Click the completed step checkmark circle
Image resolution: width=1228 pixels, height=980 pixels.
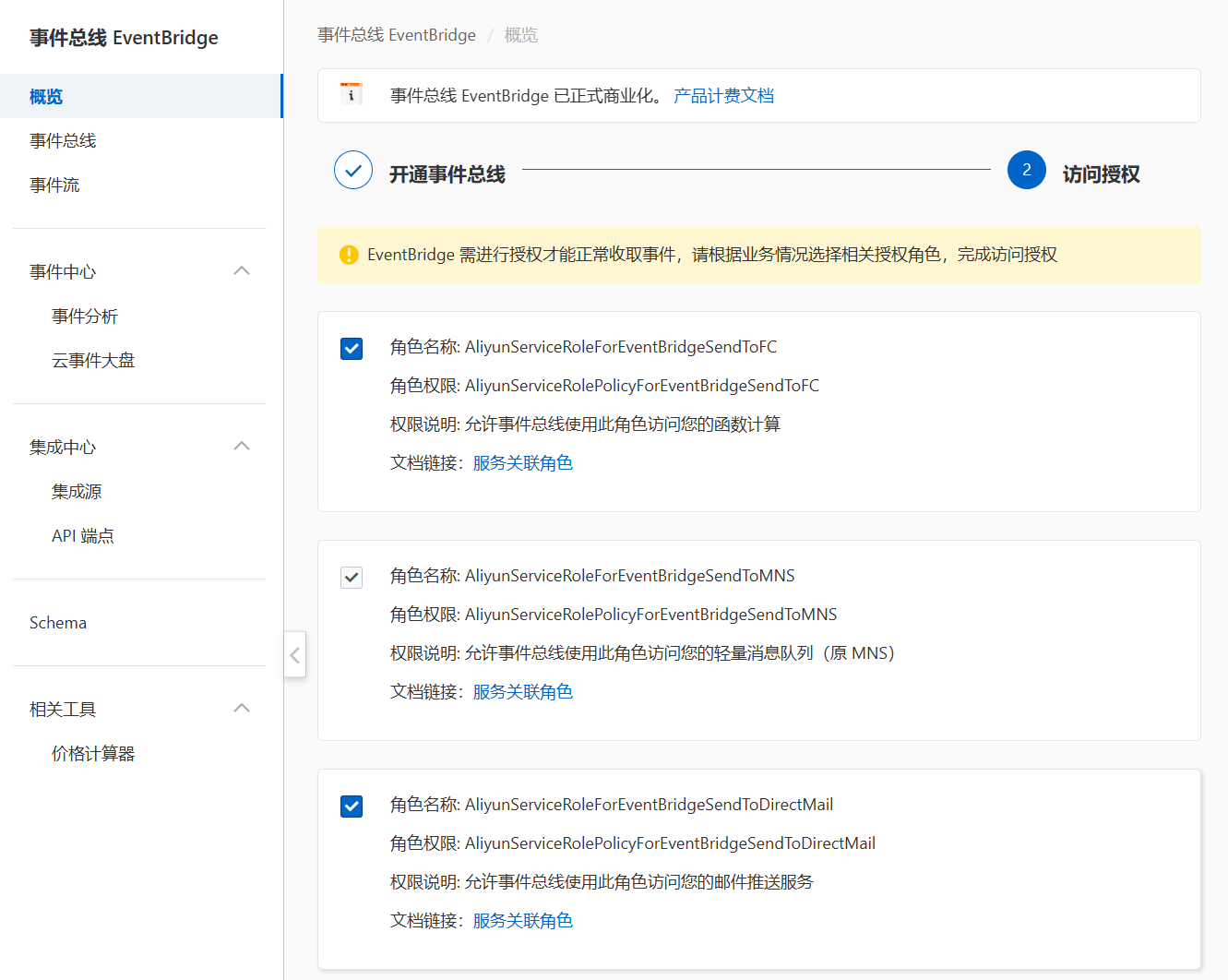353,170
